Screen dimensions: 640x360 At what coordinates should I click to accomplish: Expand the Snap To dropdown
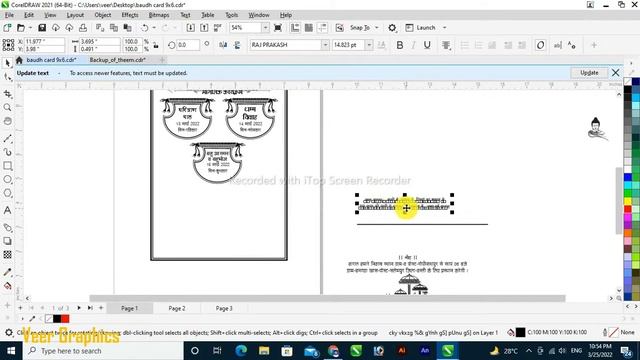tap(377, 28)
